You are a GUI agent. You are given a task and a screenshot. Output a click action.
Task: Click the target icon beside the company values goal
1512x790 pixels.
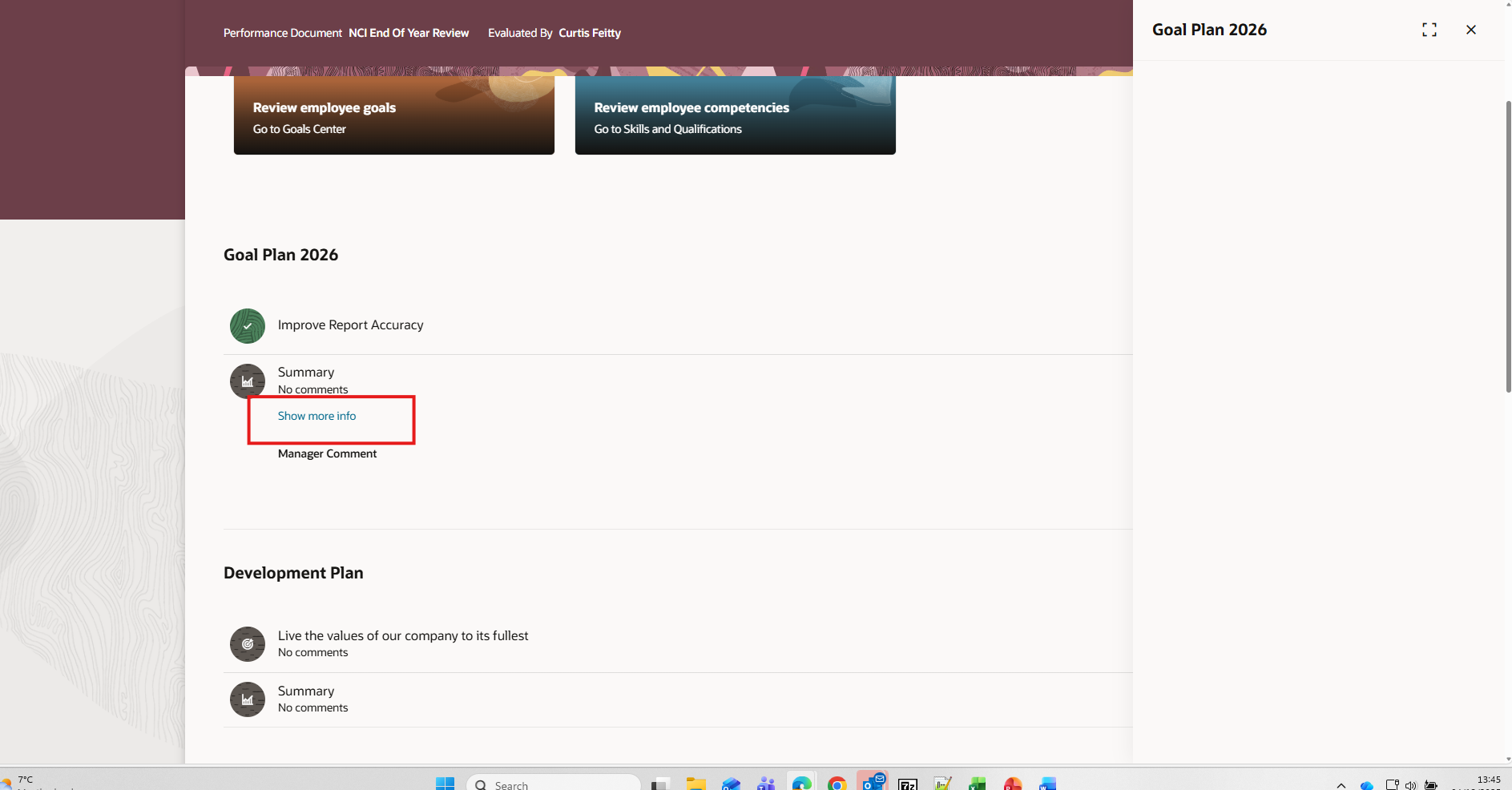247,643
